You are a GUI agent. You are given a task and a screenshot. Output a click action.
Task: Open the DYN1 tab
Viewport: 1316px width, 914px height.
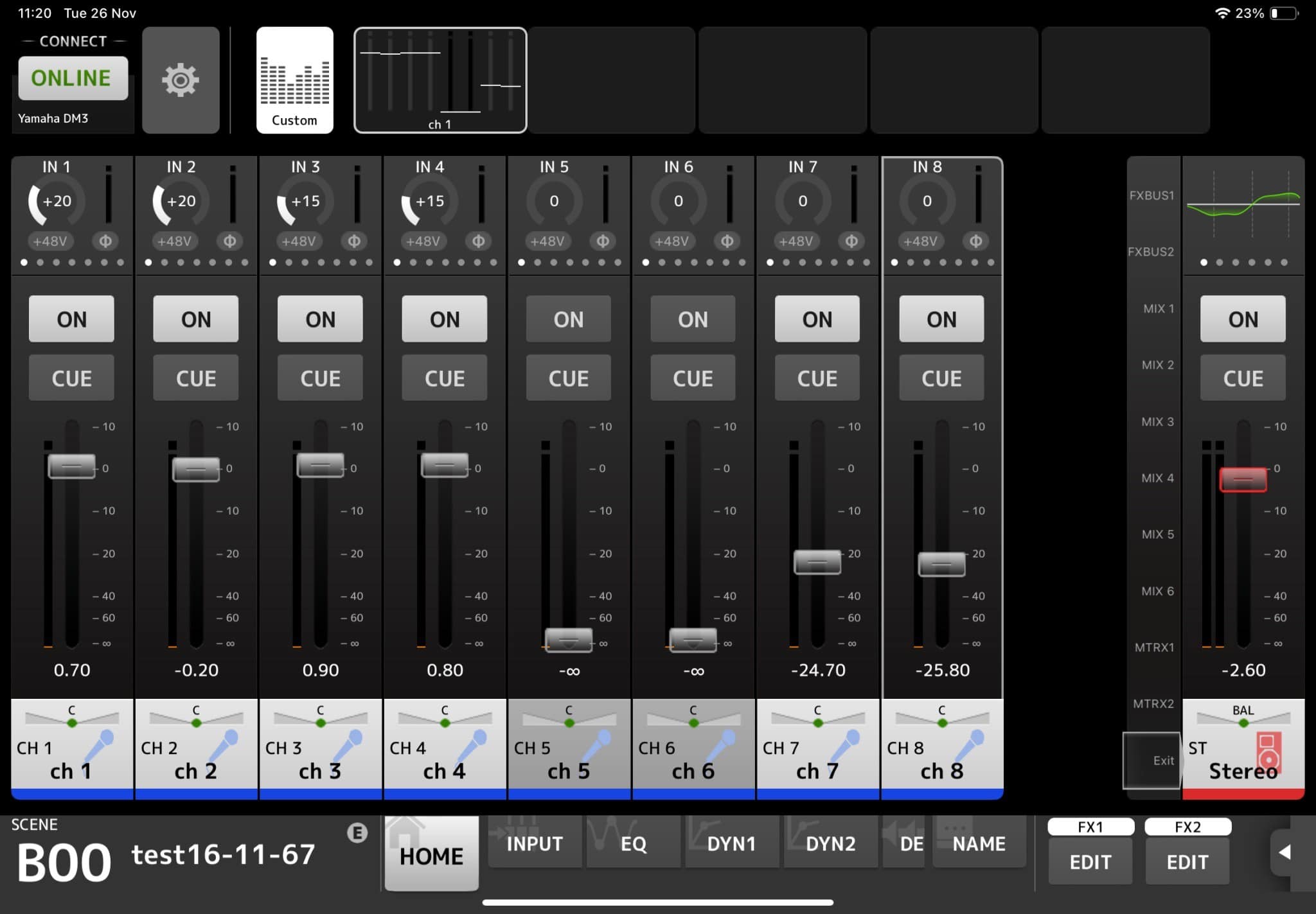[x=732, y=843]
